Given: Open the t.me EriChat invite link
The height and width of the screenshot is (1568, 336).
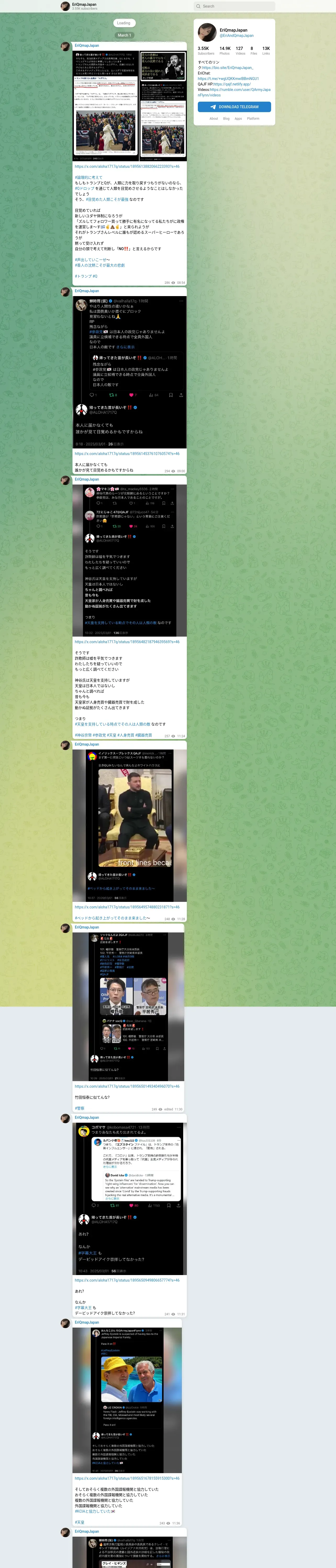Looking at the screenshot, I should 228,78.
